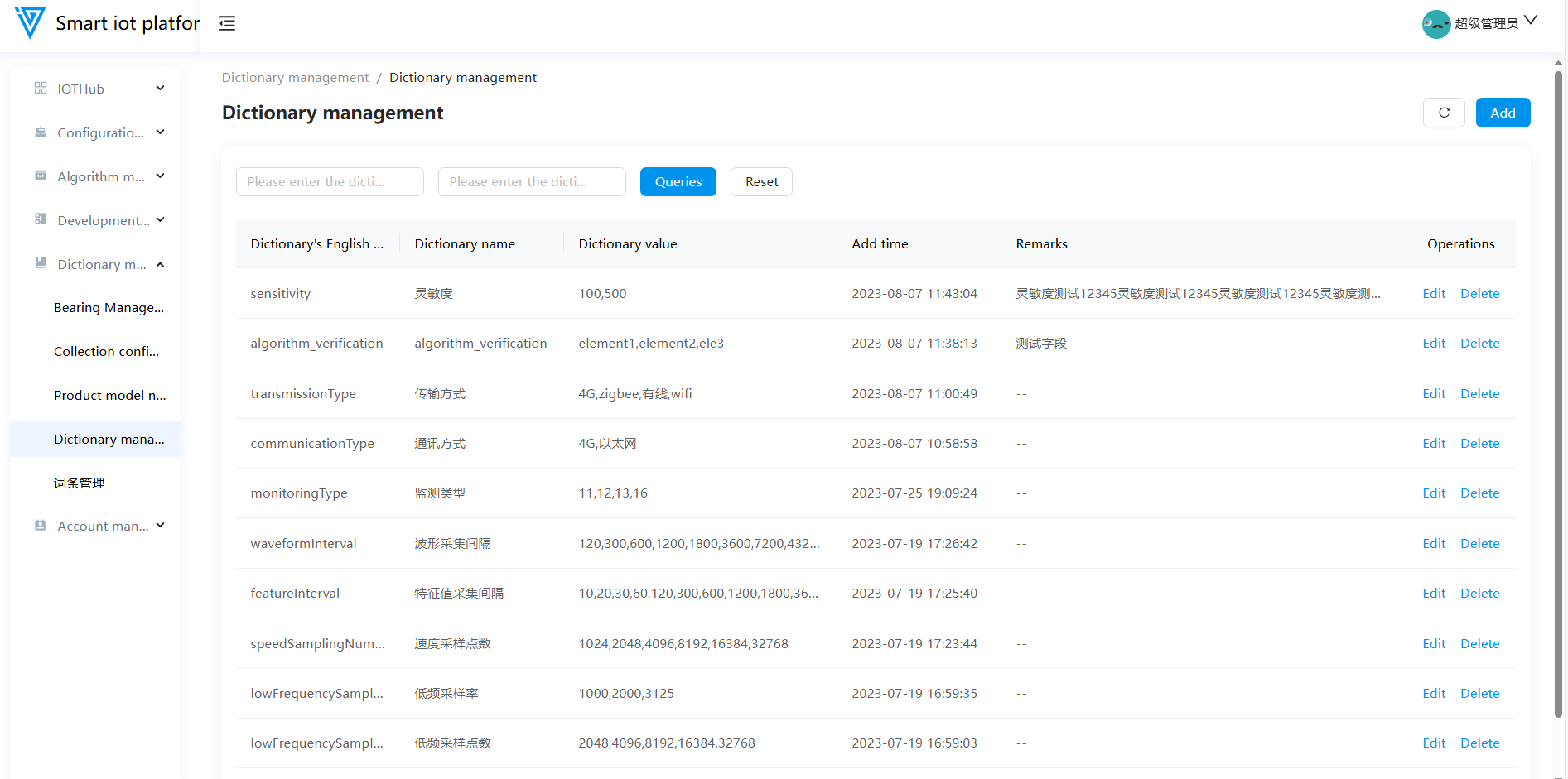Image resolution: width=1568 pixels, height=779 pixels.
Task: Open Product model sidebar item
Action: 109,396
